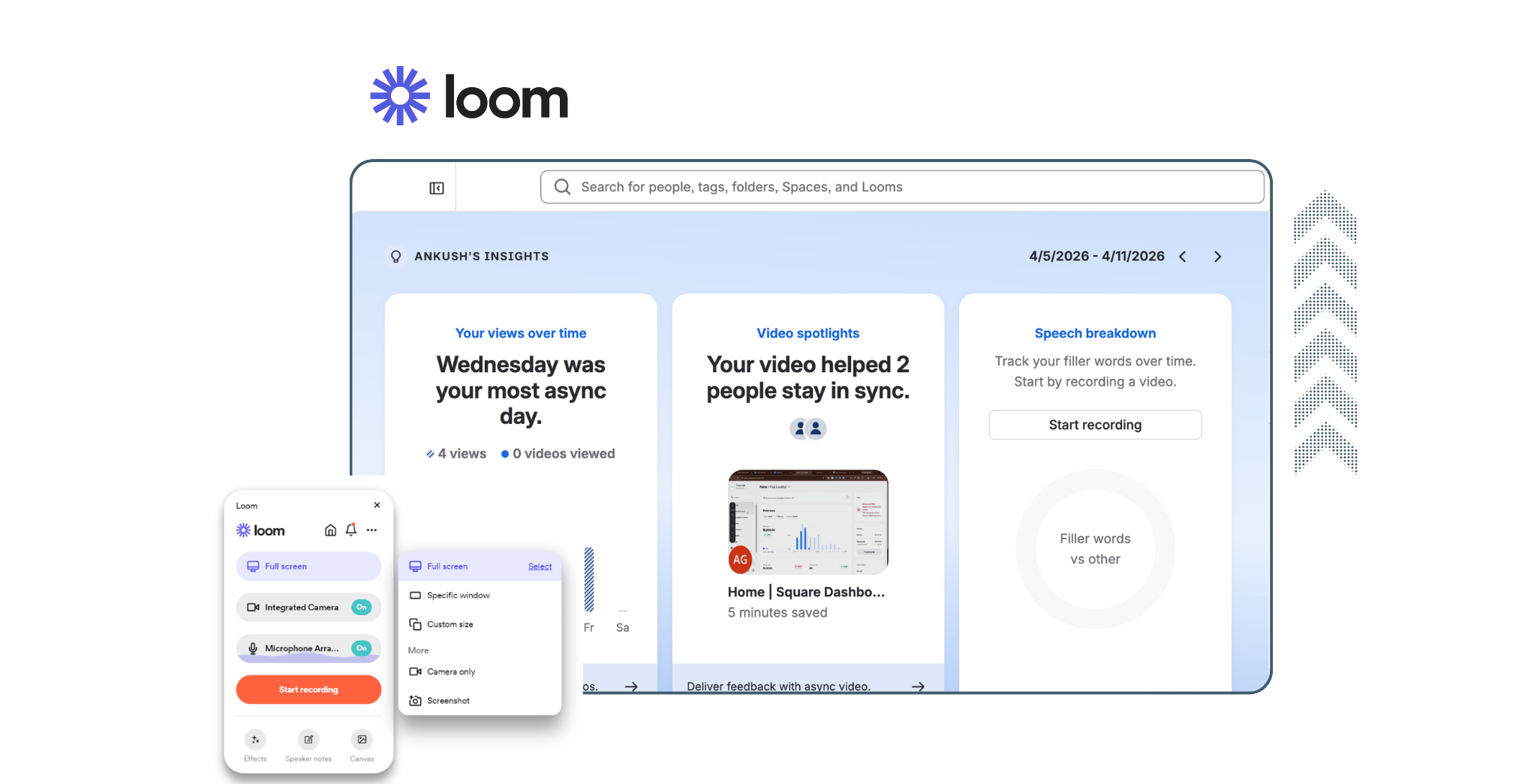
Task: Click the arrow after text ending 'os.'
Action: [x=631, y=686]
